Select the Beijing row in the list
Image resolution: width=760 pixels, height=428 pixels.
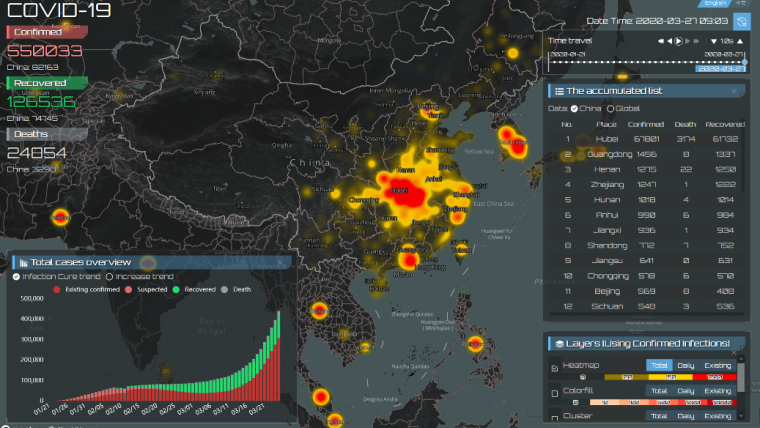[646, 291]
